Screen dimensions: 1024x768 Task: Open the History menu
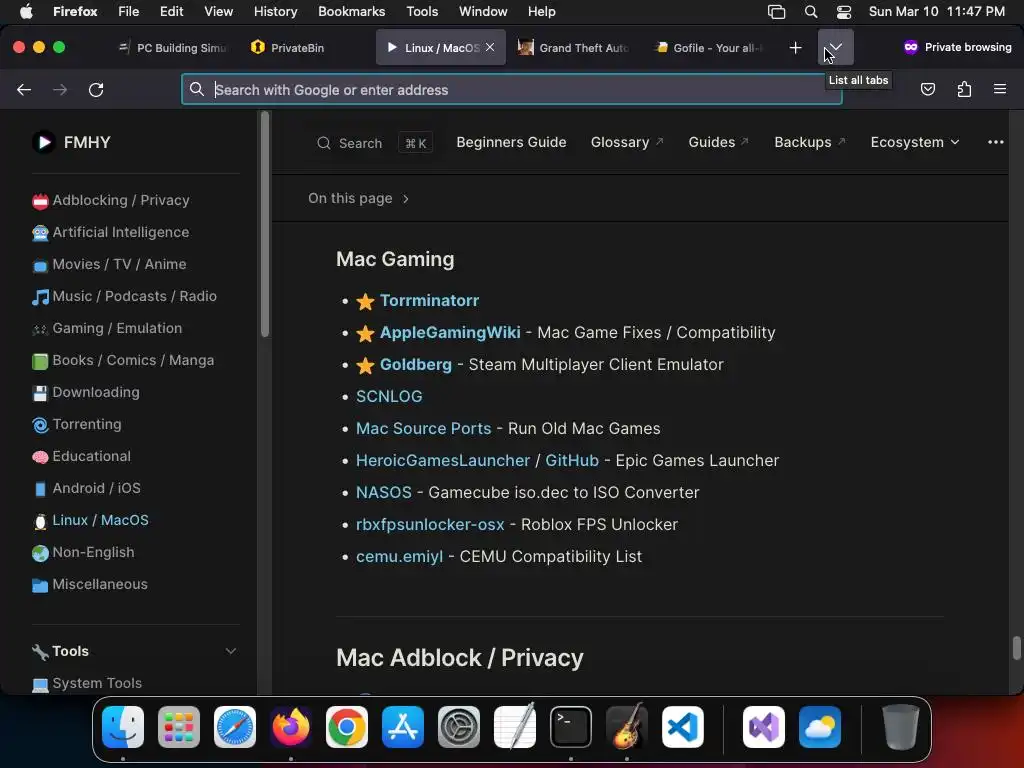point(275,12)
